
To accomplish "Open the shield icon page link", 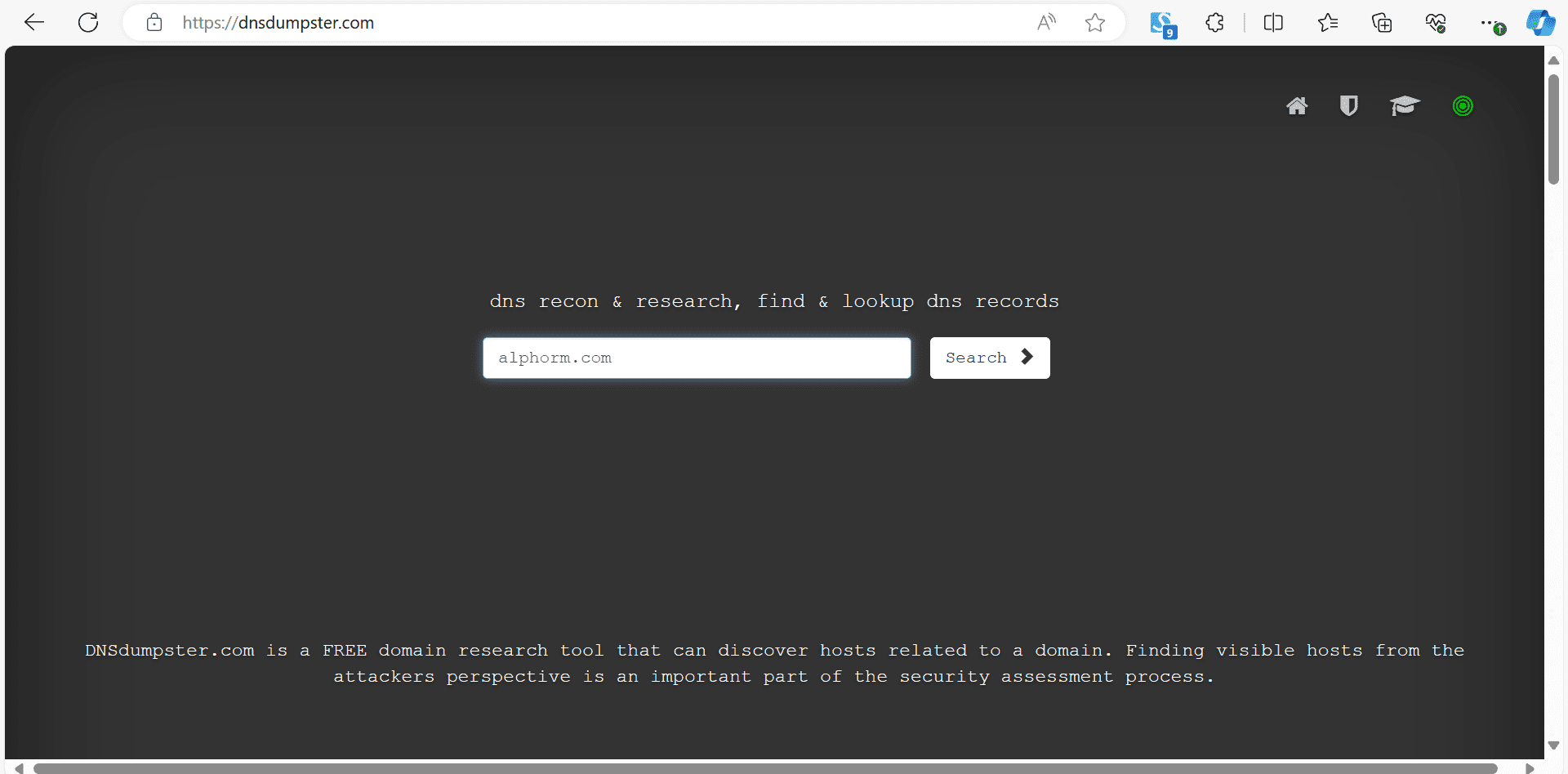I will (1348, 106).
